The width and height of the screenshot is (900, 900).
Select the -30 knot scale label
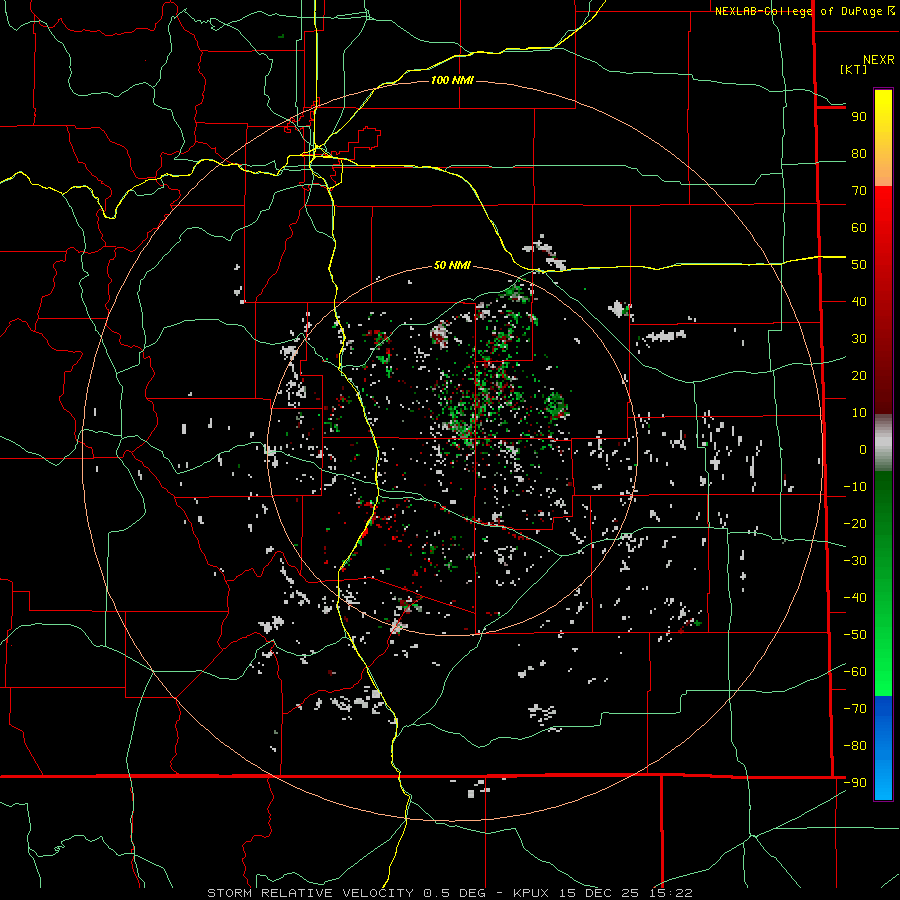[x=855, y=561]
